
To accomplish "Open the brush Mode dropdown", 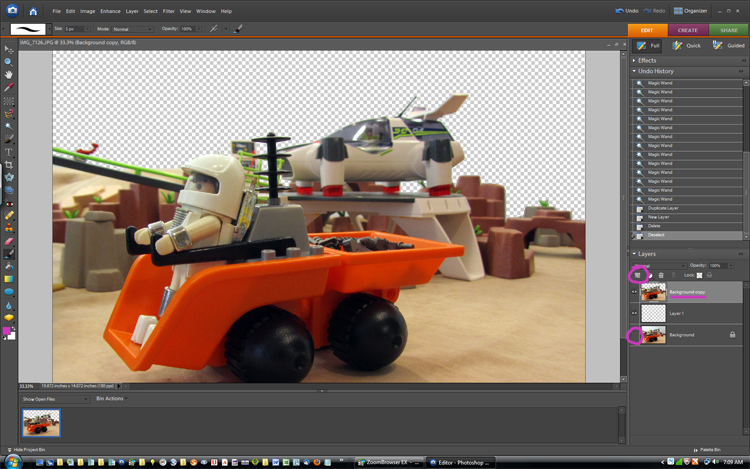I will click(x=131, y=29).
